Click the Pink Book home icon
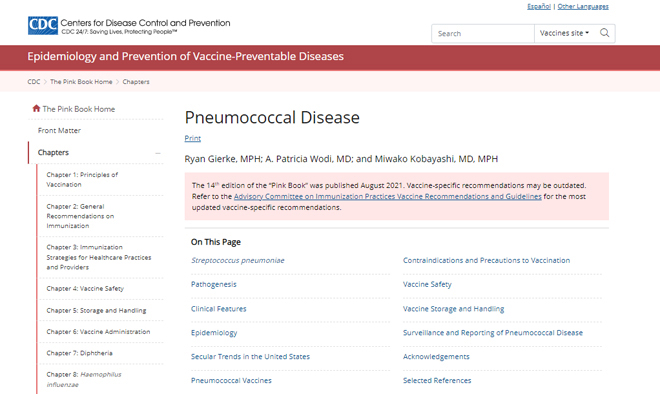The width and height of the screenshot is (660, 394). [x=36, y=109]
